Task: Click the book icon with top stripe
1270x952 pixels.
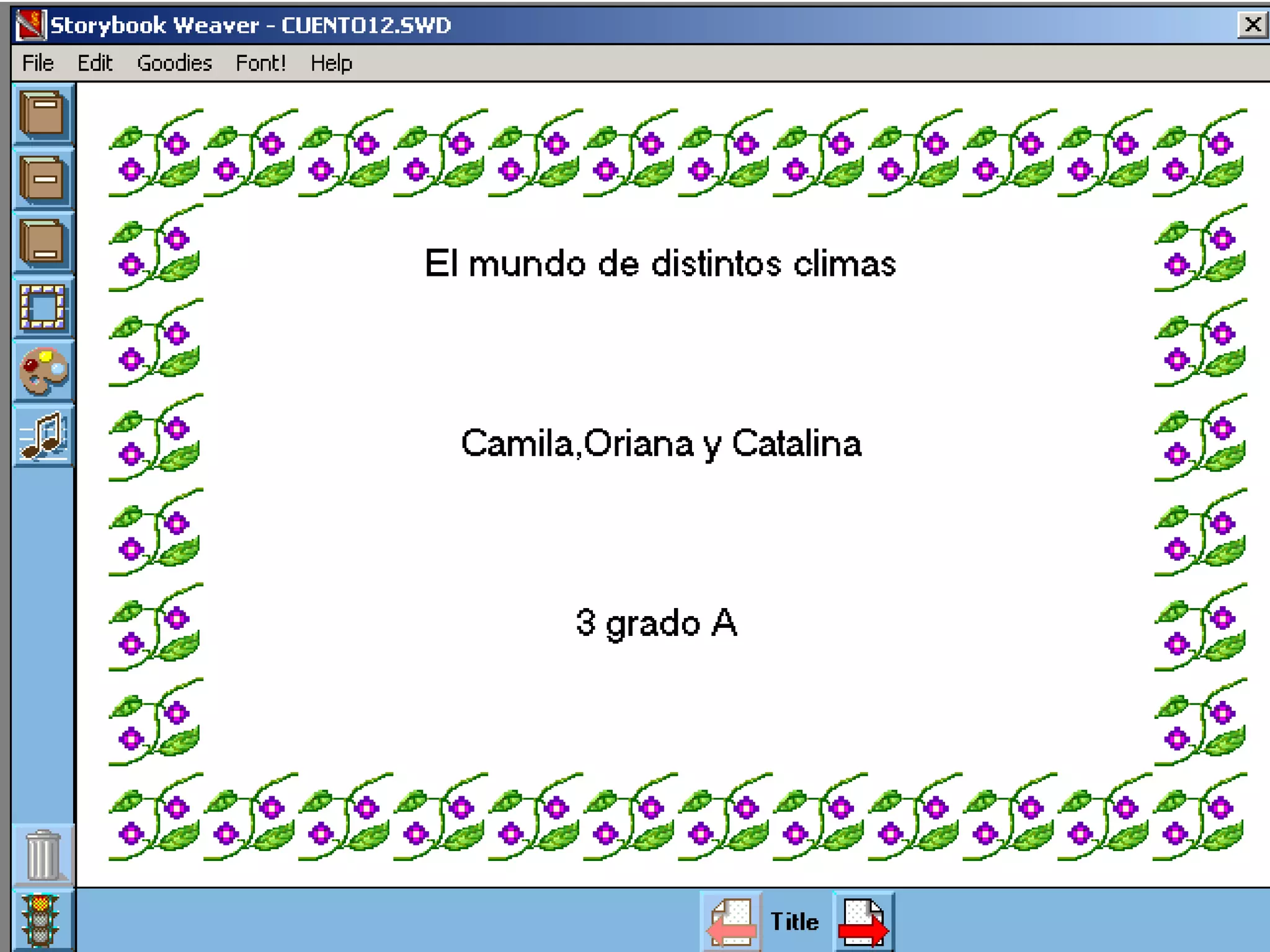Action: coord(42,114)
